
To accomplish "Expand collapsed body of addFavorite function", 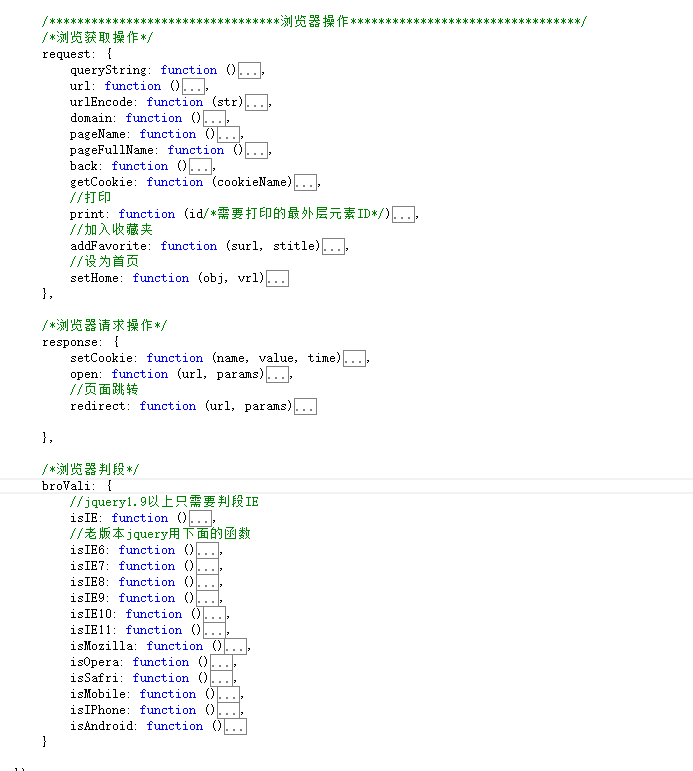I will (333, 247).
